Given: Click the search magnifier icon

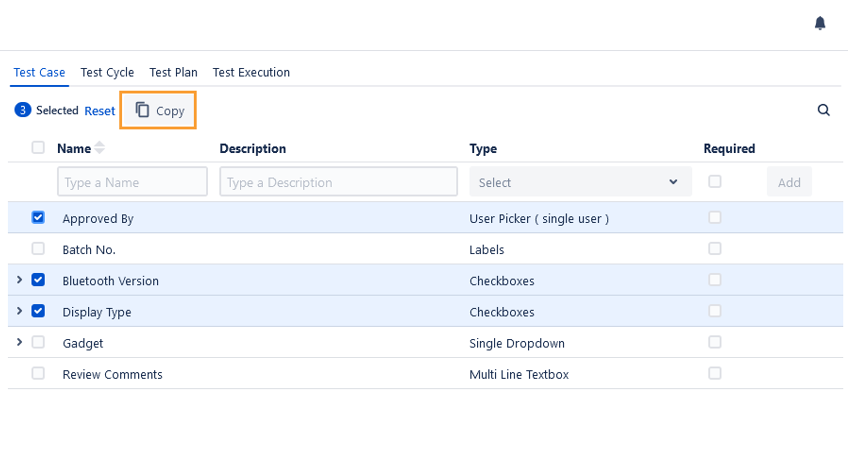Looking at the screenshot, I should point(824,110).
